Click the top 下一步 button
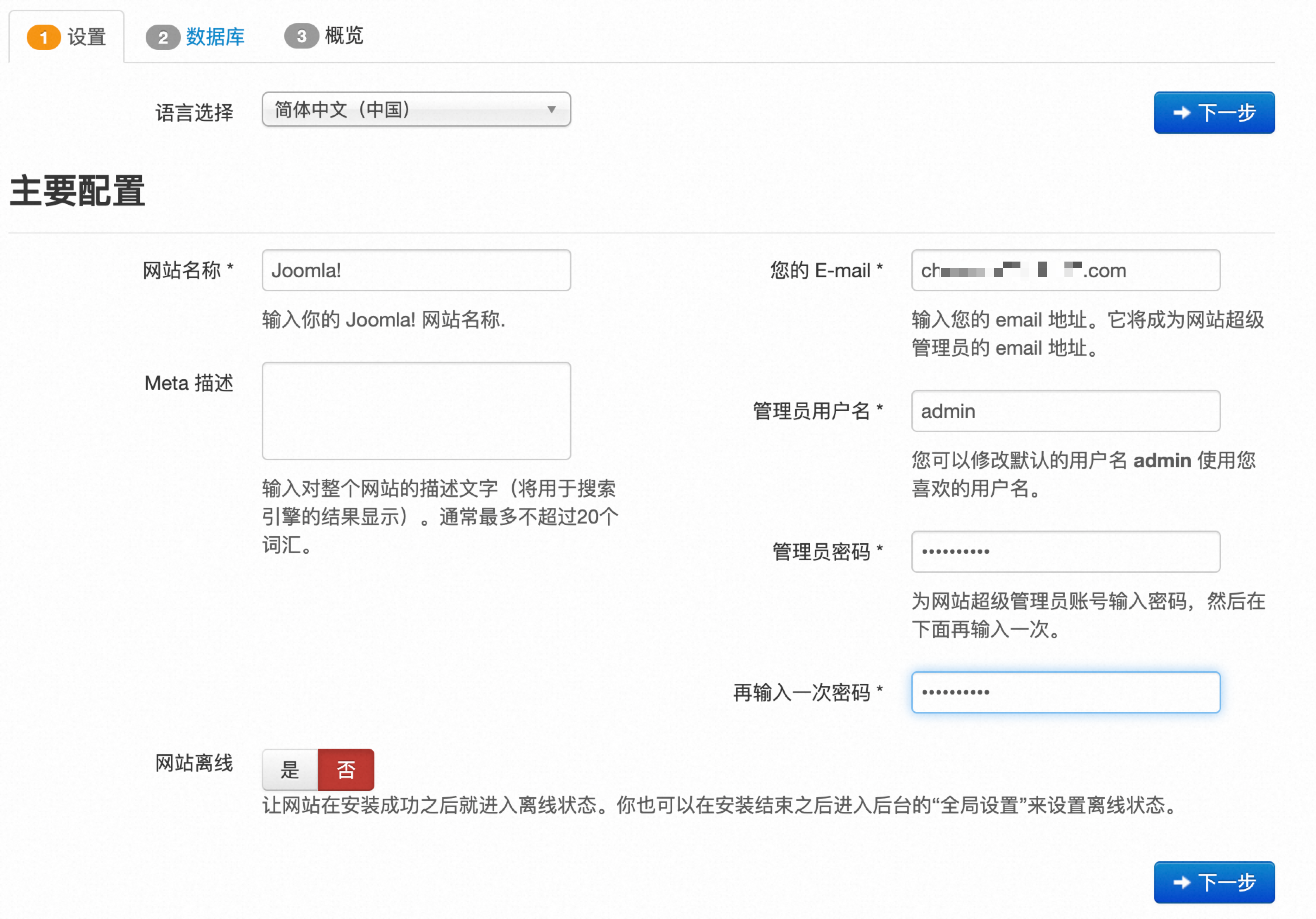The height and width of the screenshot is (919, 1316). click(1214, 113)
